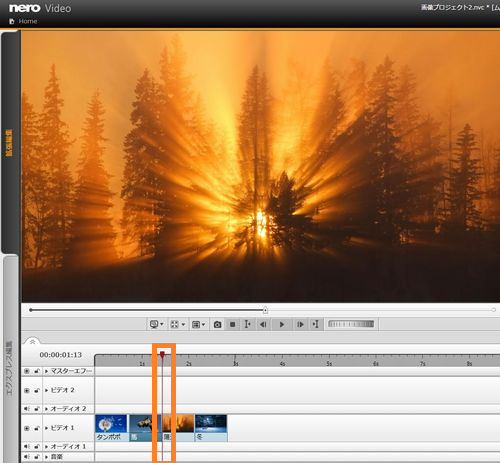Open the fullscreen view mode dropdown
Screen dimensions: 500x463
click(178, 324)
